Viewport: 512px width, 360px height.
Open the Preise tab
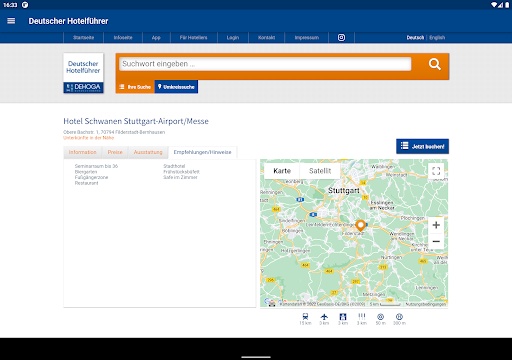tap(115, 152)
